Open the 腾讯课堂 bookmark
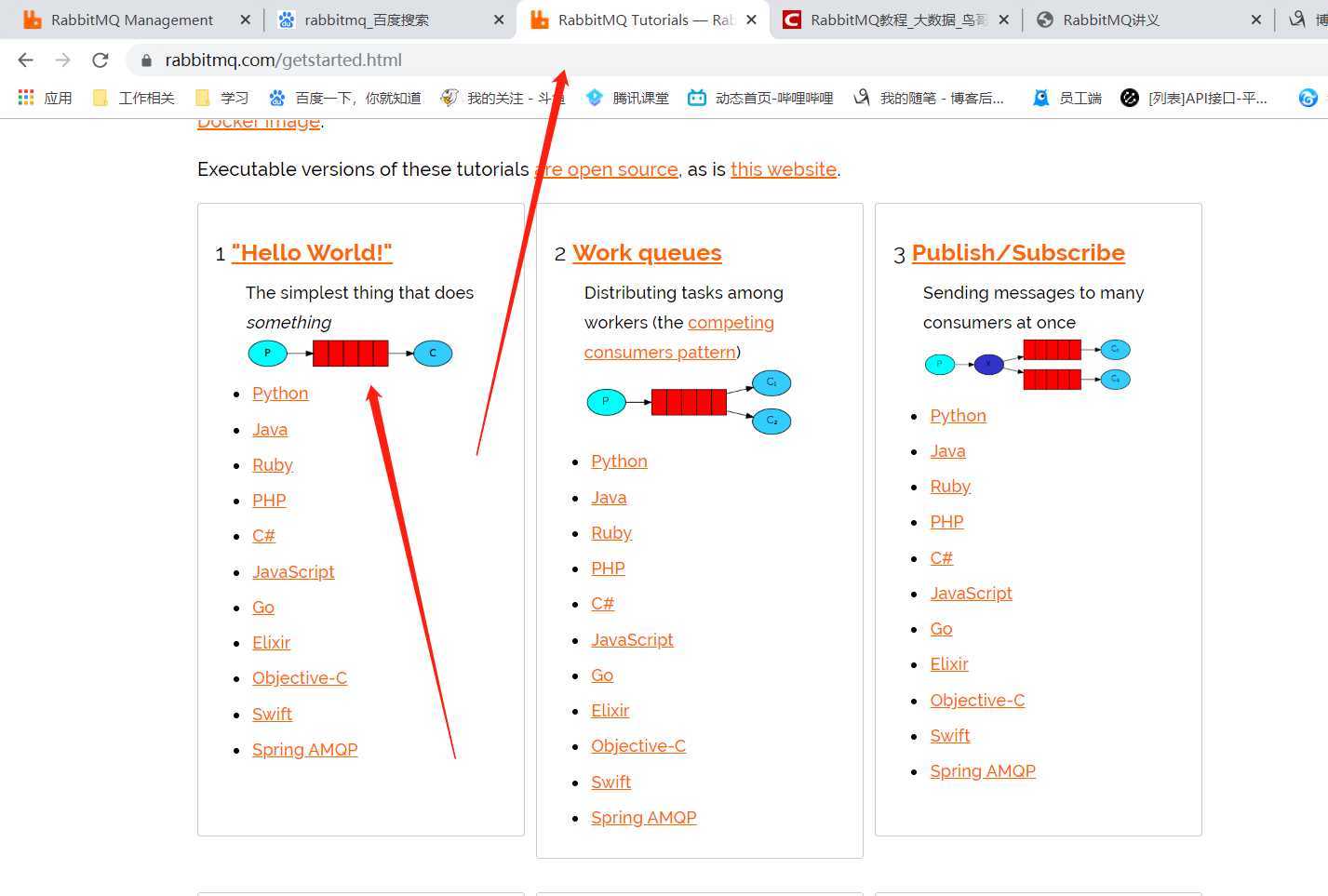This screenshot has height=896, width=1328. (628, 98)
